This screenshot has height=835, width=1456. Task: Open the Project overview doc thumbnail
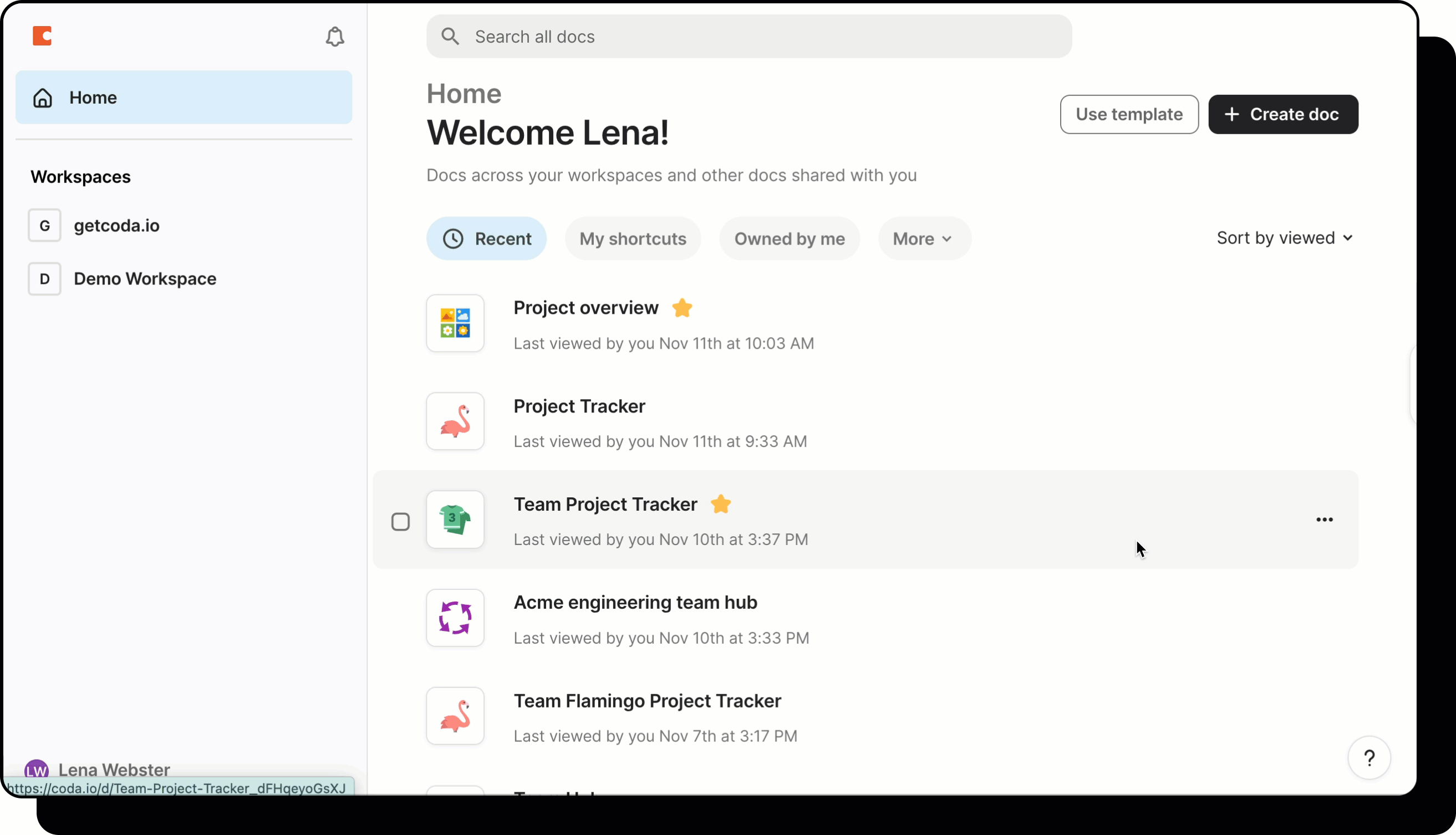coord(455,323)
